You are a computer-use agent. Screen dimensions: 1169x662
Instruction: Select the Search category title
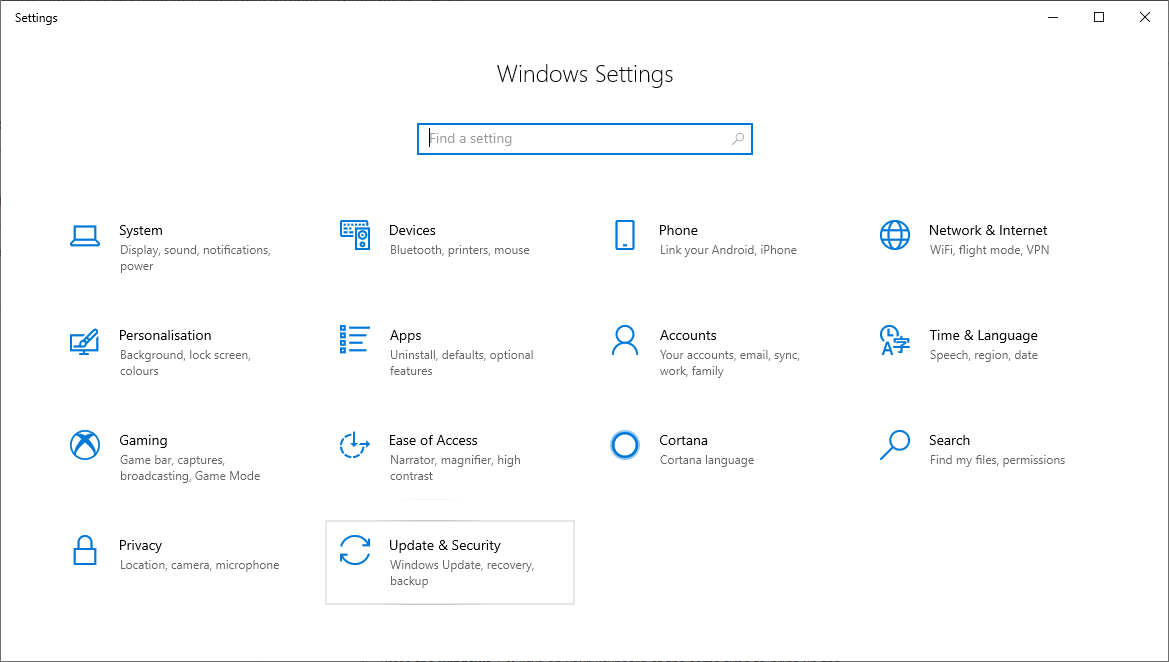(949, 441)
